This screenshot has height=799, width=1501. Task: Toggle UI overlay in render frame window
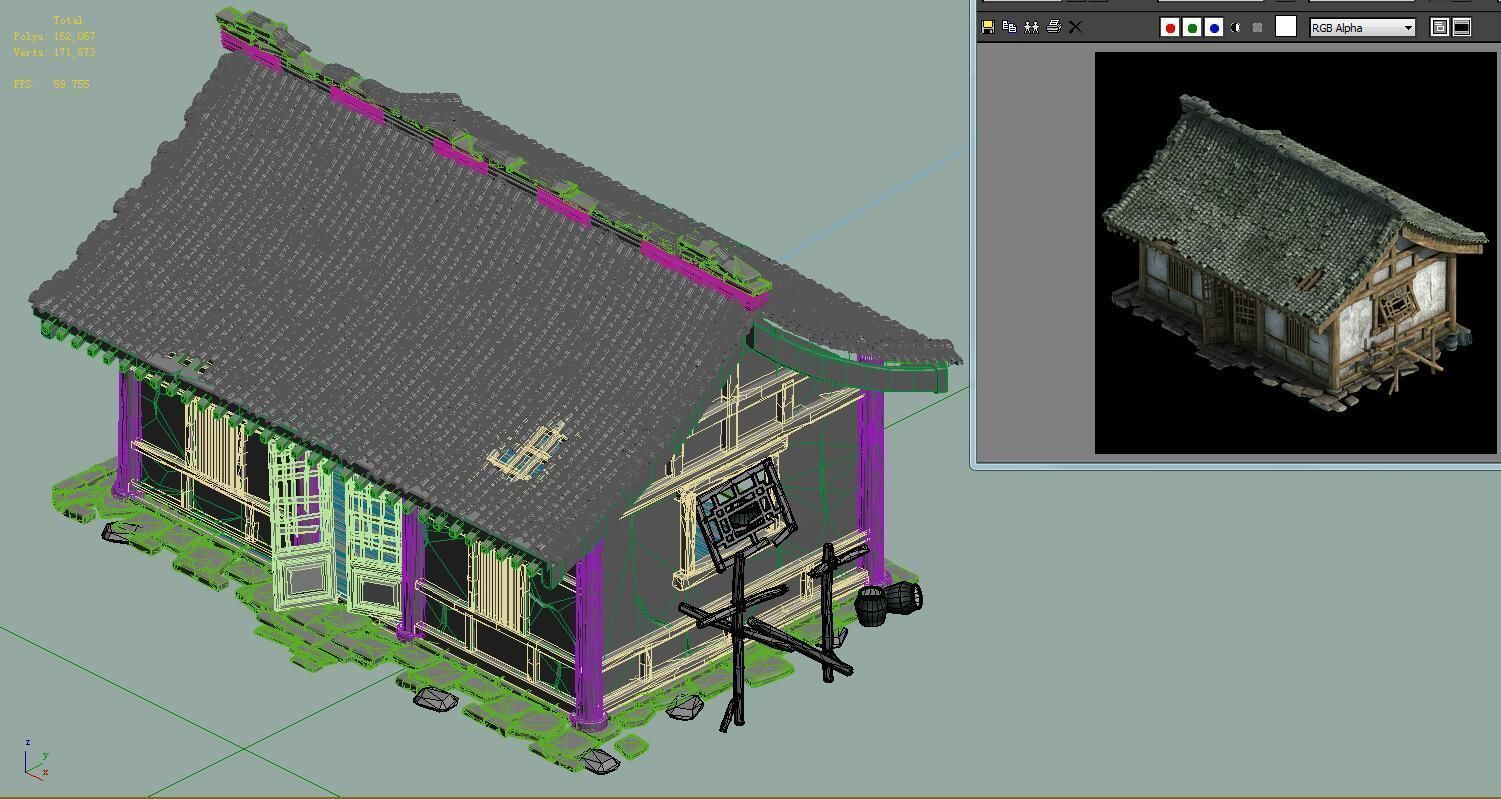tap(1440, 27)
